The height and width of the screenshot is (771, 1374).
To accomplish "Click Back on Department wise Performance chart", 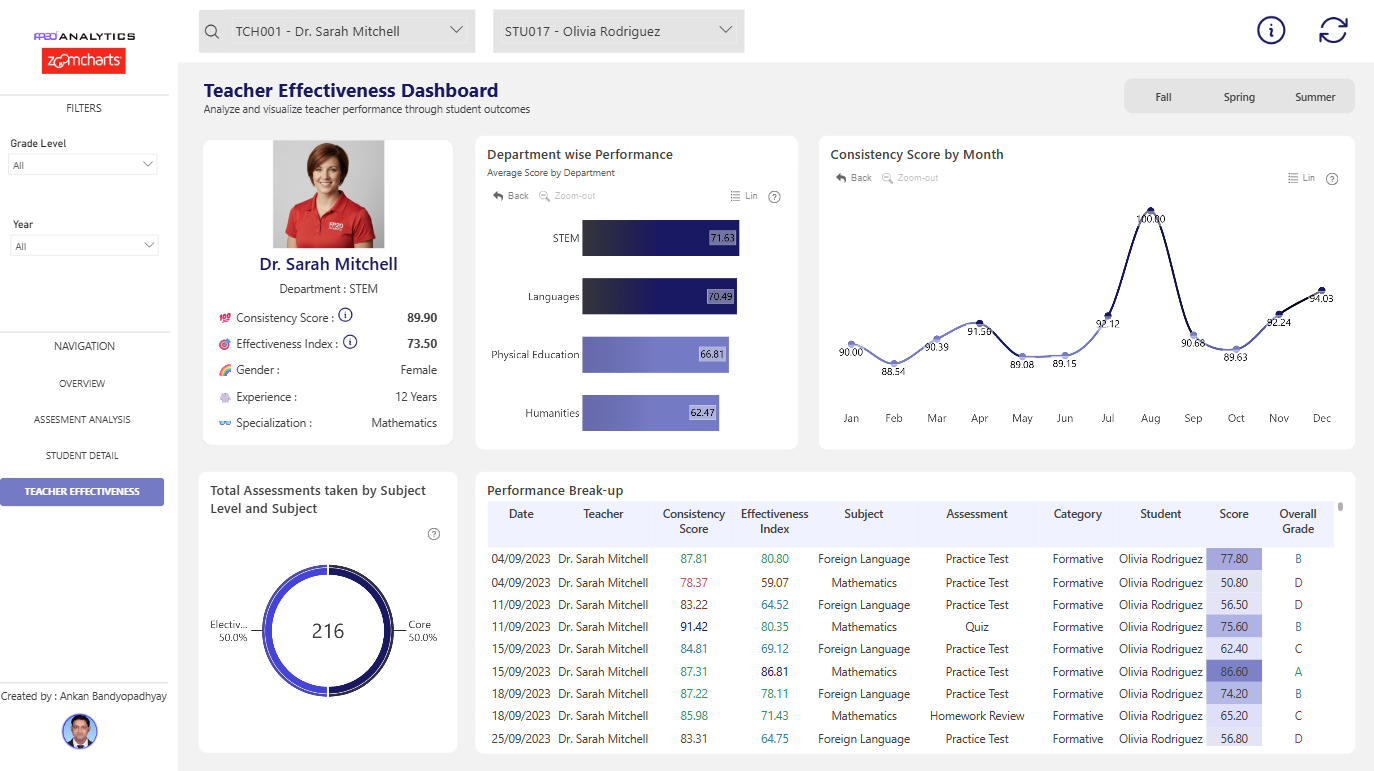I will (x=511, y=196).
